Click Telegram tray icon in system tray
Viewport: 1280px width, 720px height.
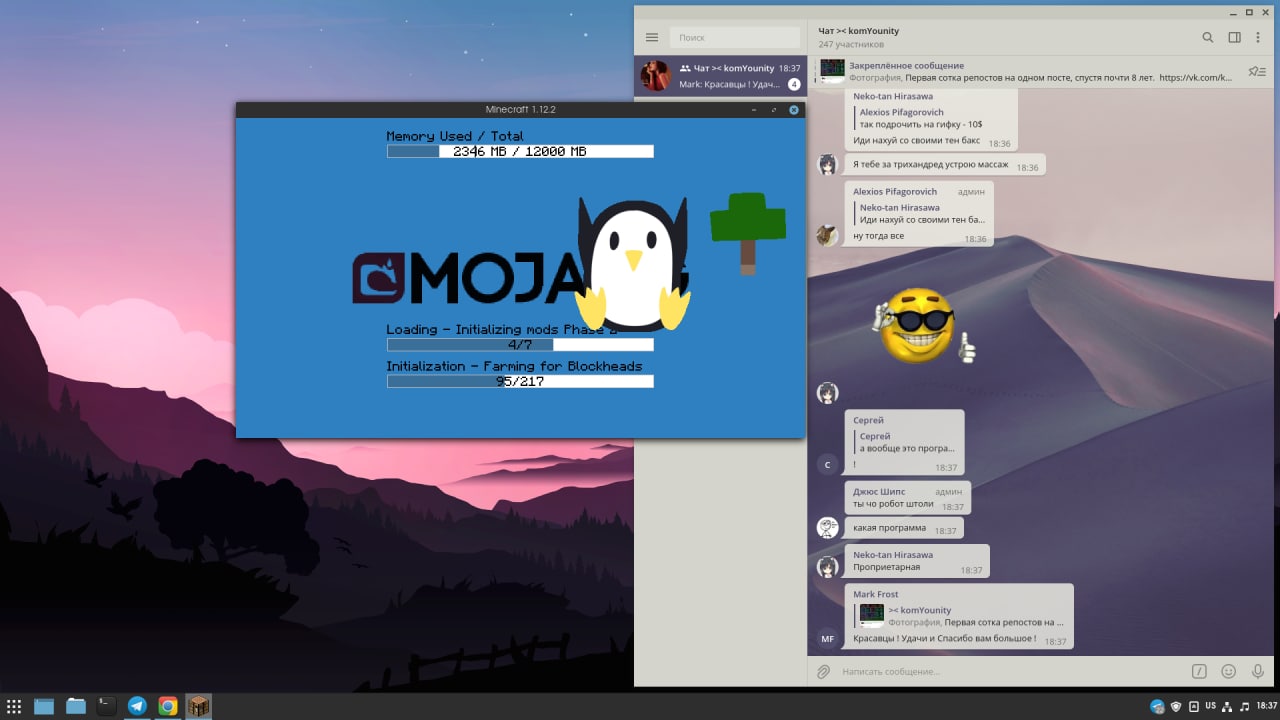pyautogui.click(x=1157, y=706)
